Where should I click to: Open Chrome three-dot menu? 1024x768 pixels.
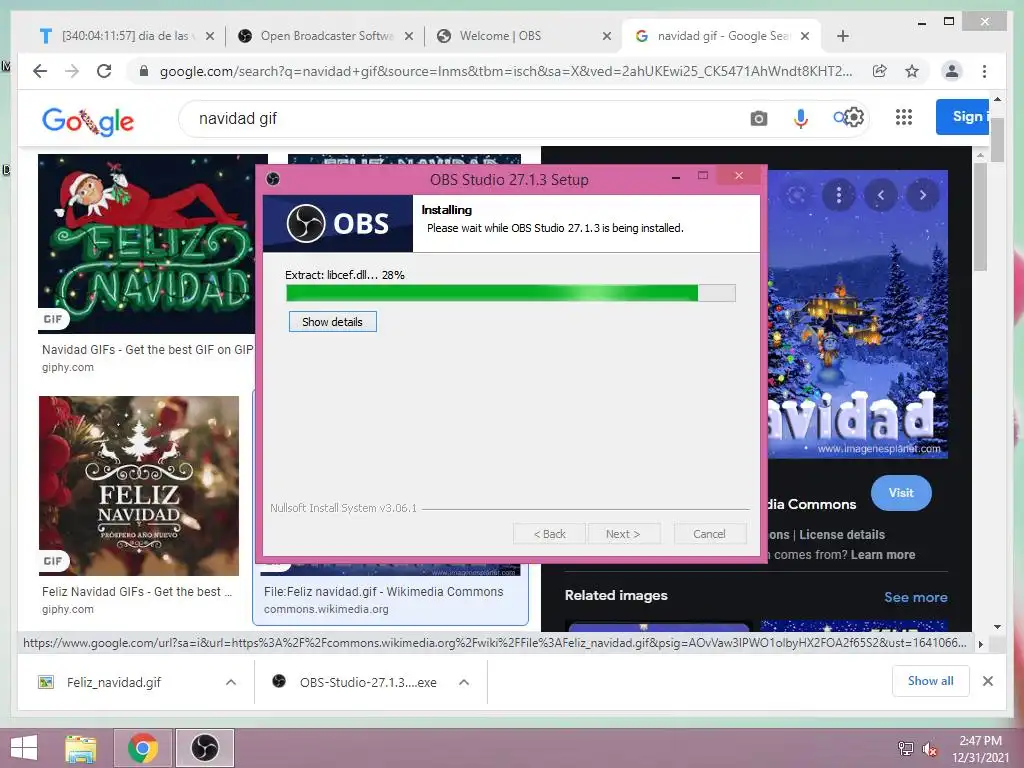[984, 71]
